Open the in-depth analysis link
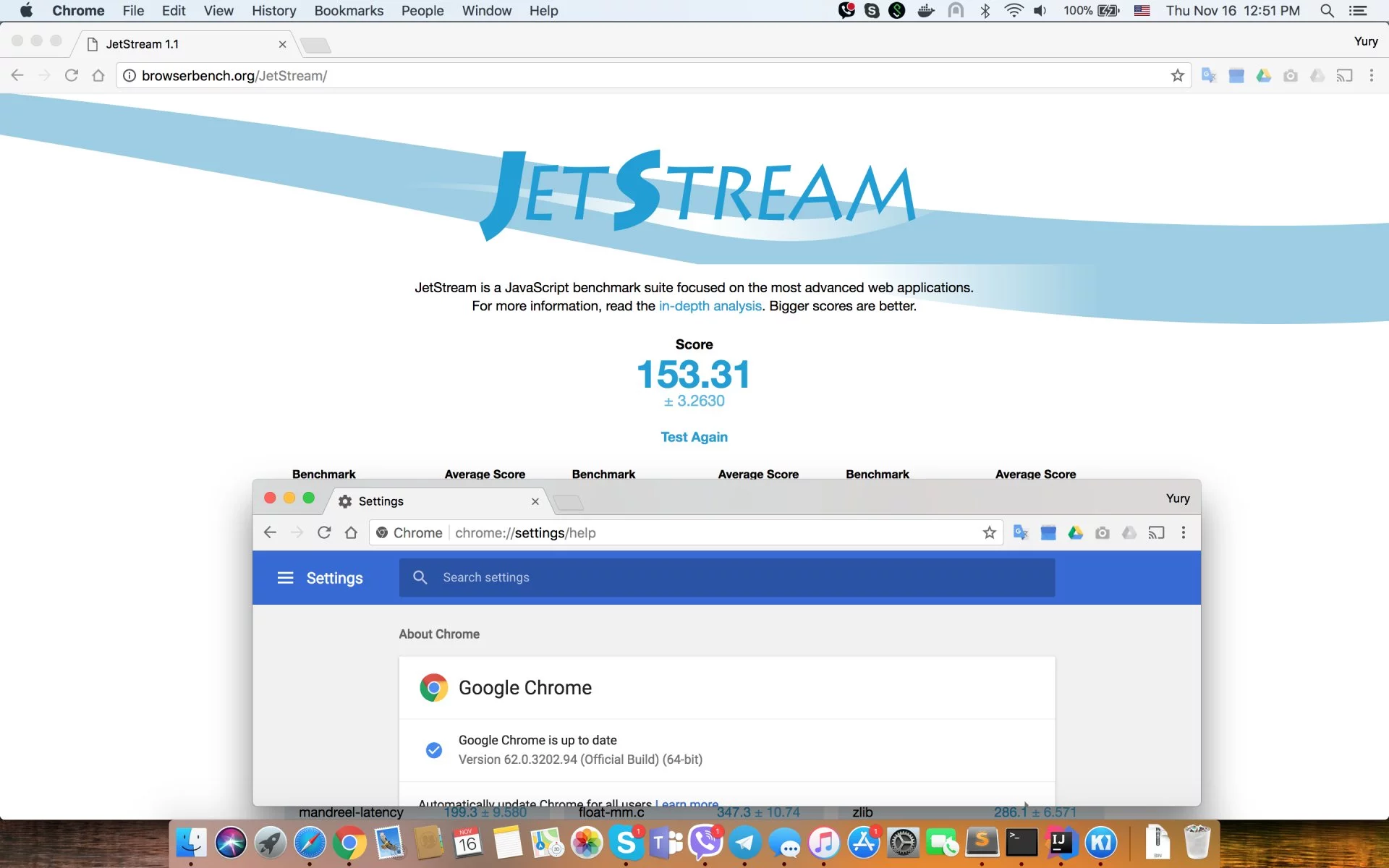Screen dimensions: 1389x868 coord(710,306)
